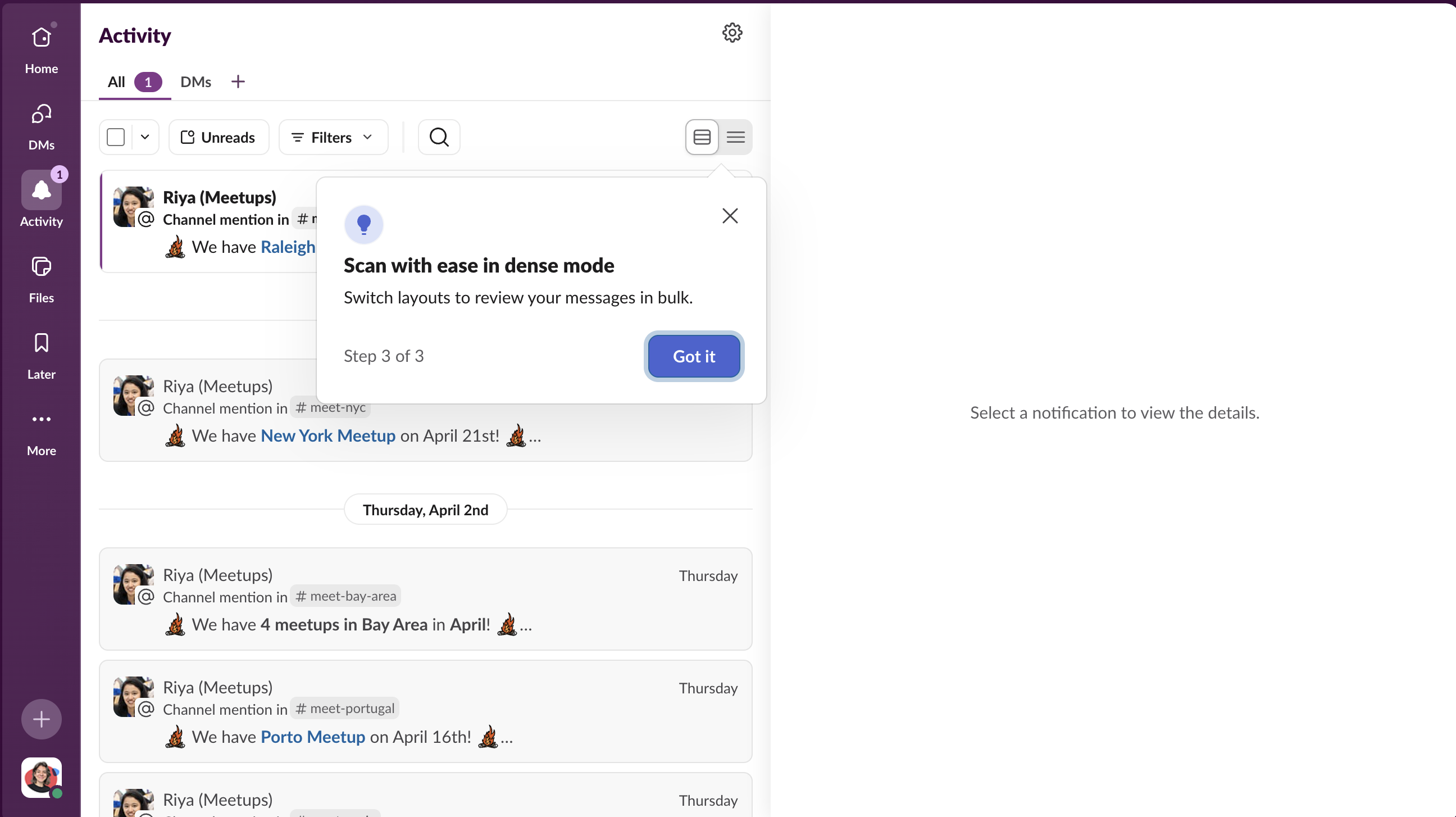Switch to dense list layout
The height and width of the screenshot is (817, 1456).
click(x=735, y=138)
